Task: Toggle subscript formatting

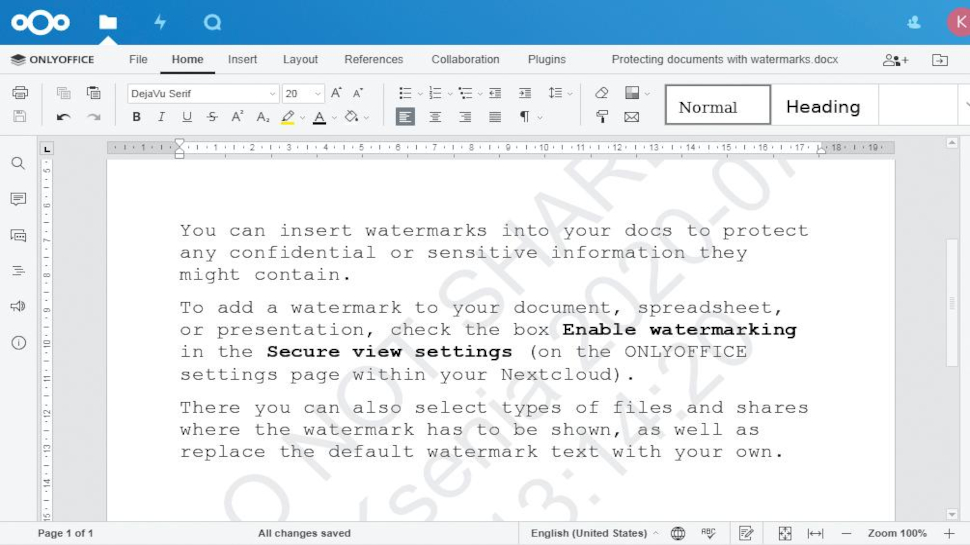Action: (263, 117)
